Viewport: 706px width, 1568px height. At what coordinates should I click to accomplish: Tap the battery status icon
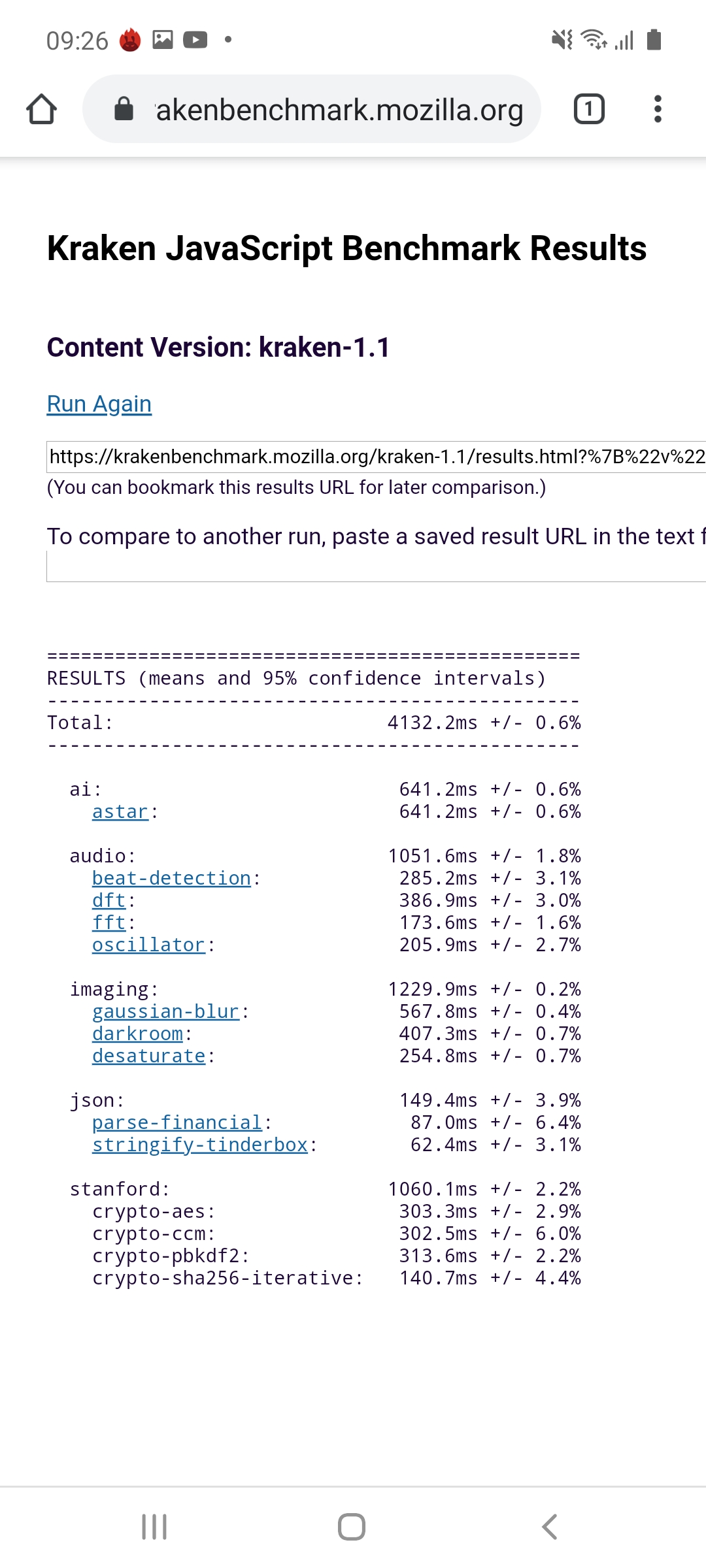[654, 40]
